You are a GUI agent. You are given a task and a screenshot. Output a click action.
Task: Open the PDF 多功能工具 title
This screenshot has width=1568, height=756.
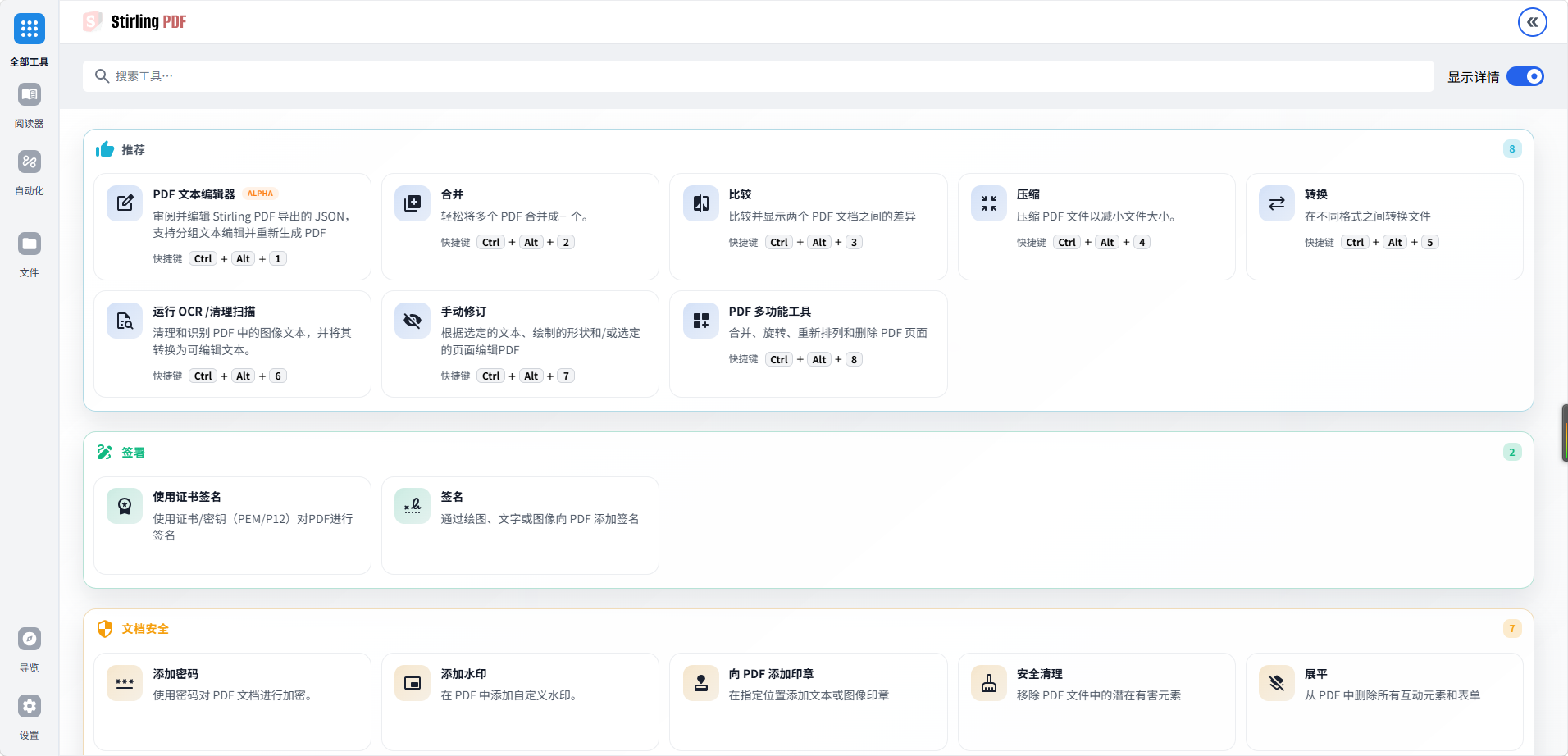coord(770,312)
